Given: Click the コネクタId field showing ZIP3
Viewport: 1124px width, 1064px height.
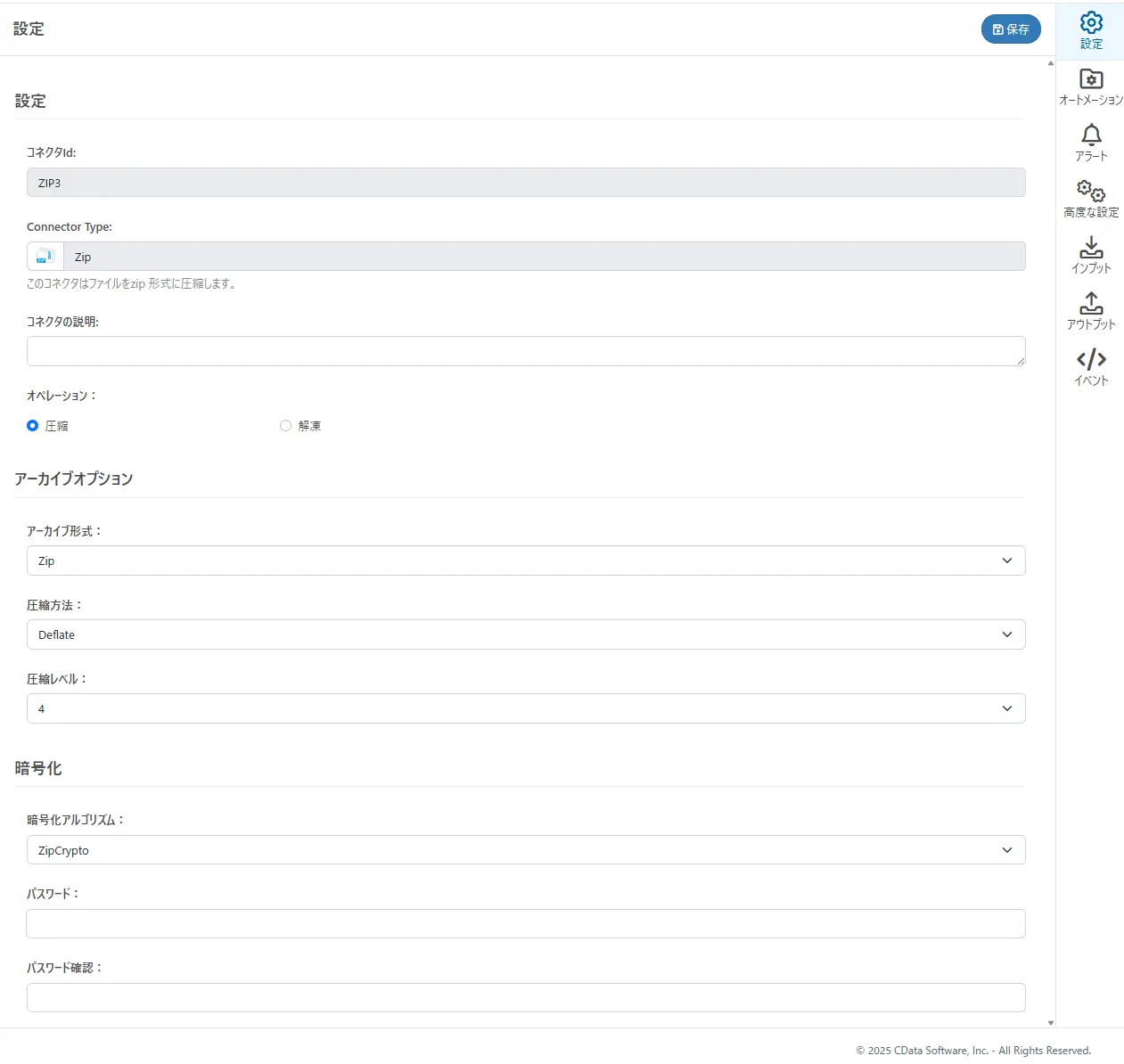Looking at the screenshot, I should (x=526, y=183).
